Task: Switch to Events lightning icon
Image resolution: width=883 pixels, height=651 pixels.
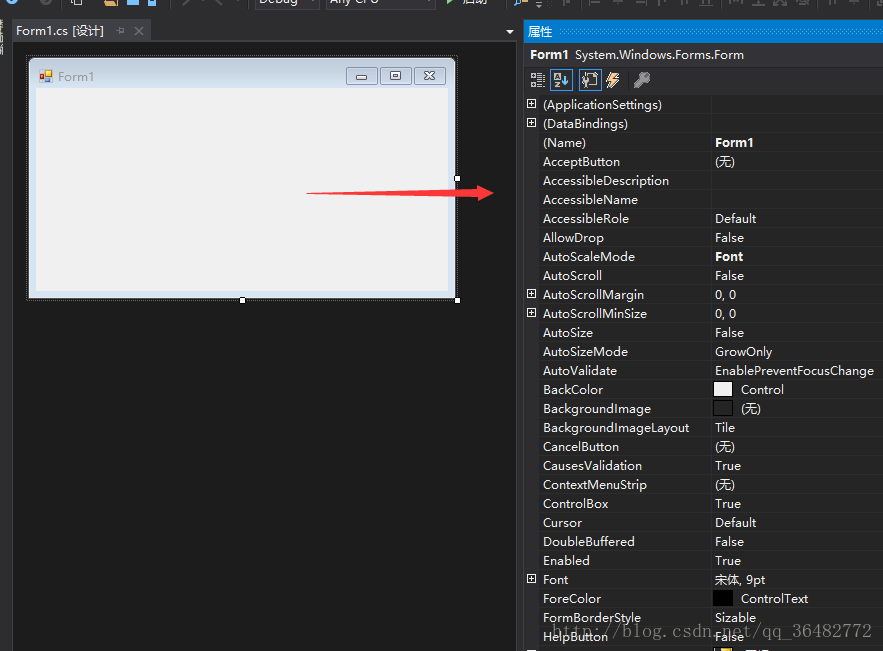Action: (613, 80)
